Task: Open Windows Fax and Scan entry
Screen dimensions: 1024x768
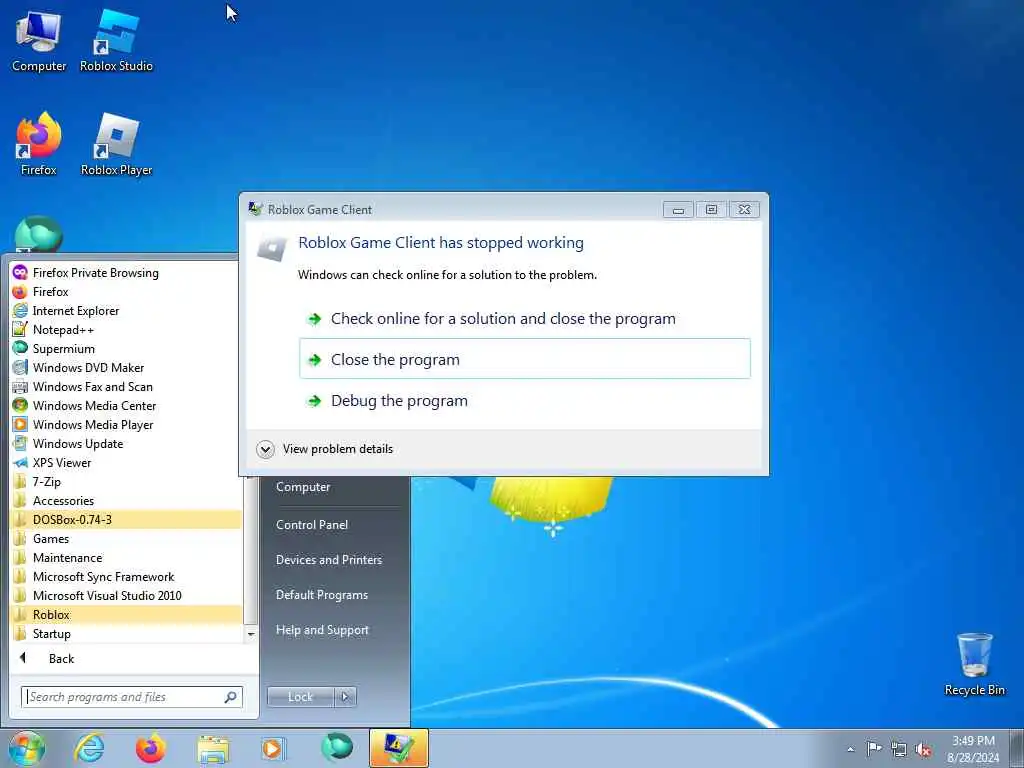Action: 125,386
